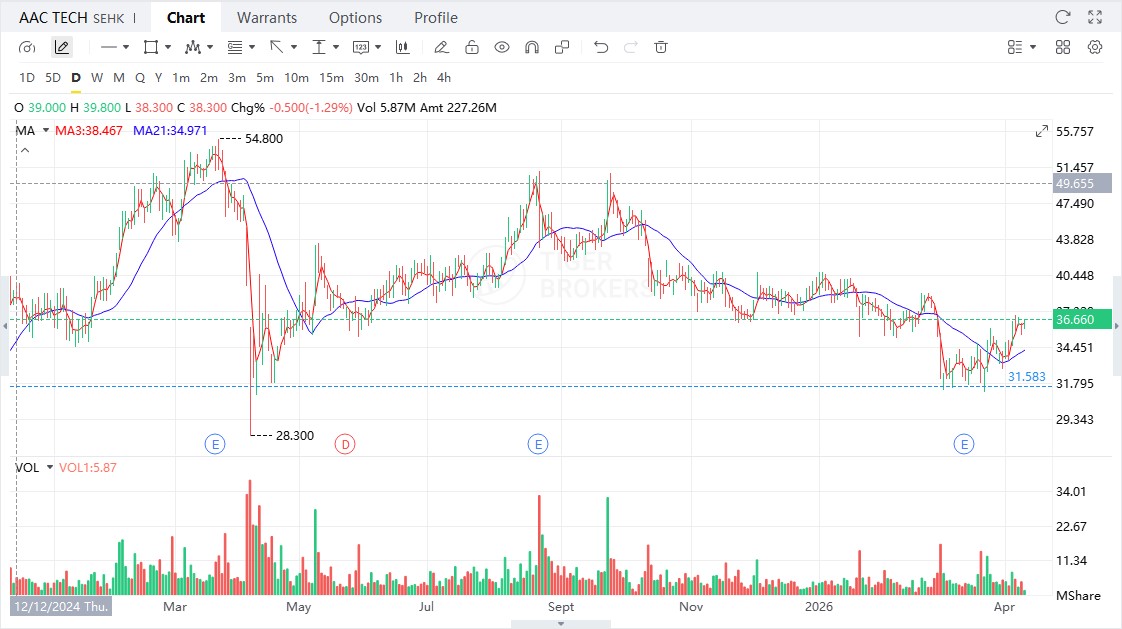1122x629 pixels.
Task: Expand the rectangle shape dropdown
Action: coord(168,47)
